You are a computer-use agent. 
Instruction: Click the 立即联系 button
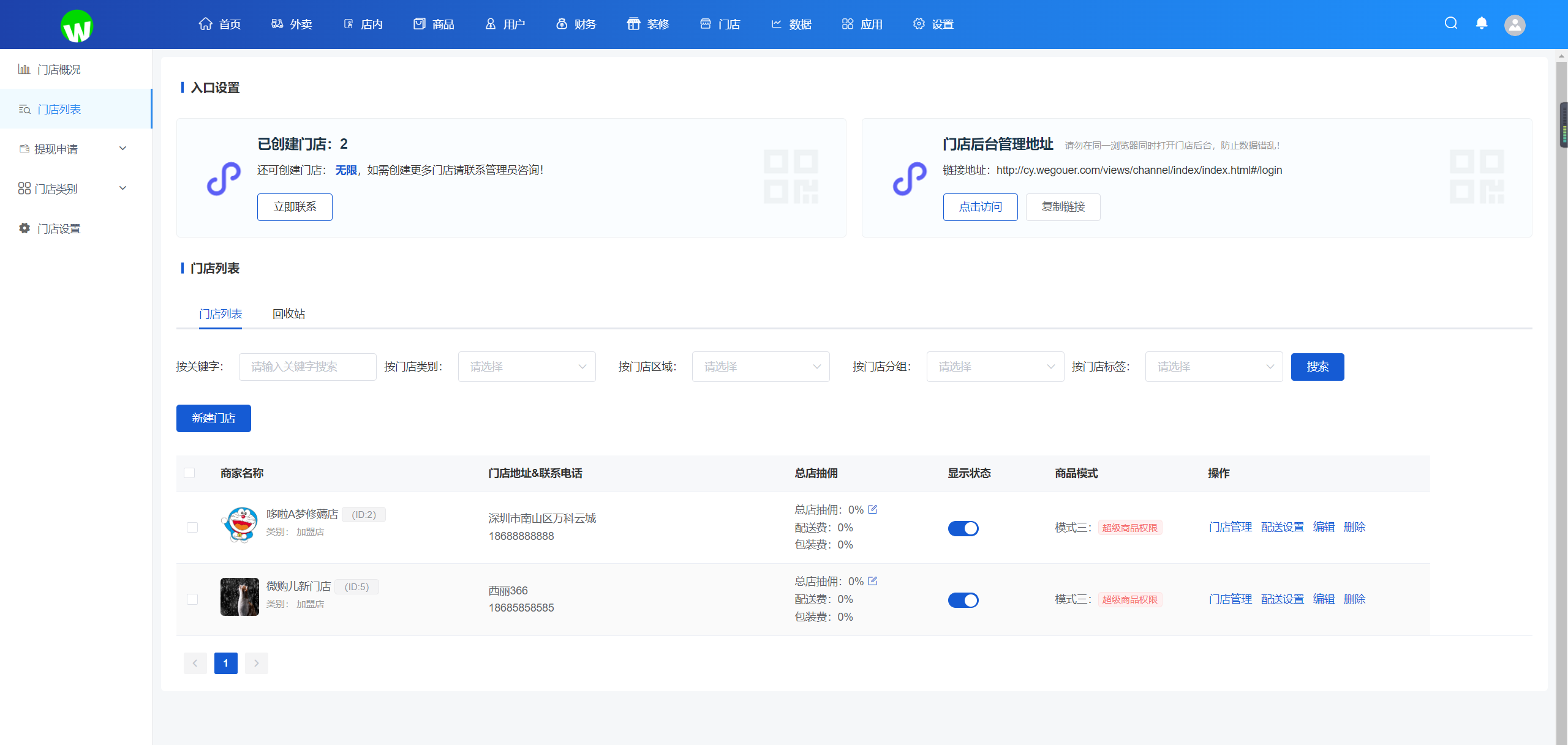[x=295, y=207]
